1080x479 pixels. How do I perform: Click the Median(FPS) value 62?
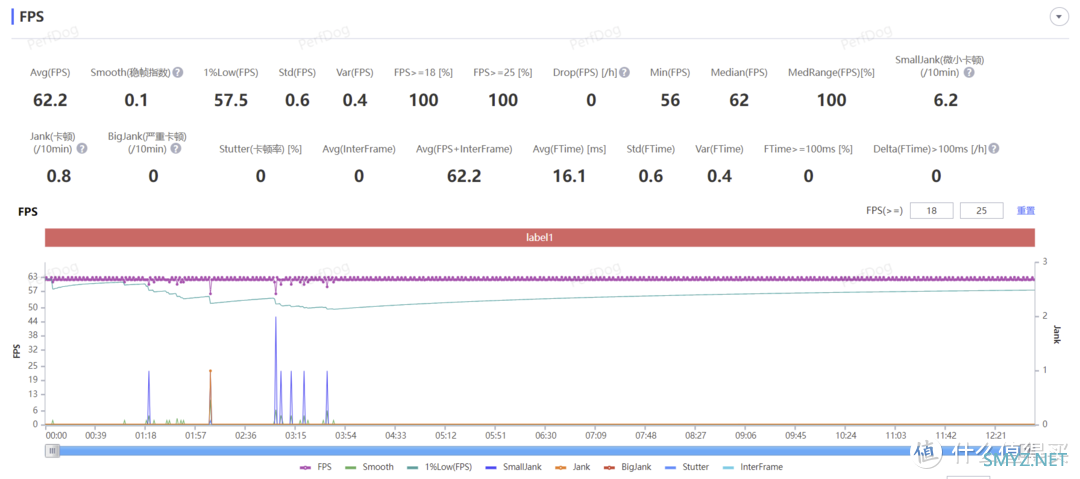click(739, 101)
